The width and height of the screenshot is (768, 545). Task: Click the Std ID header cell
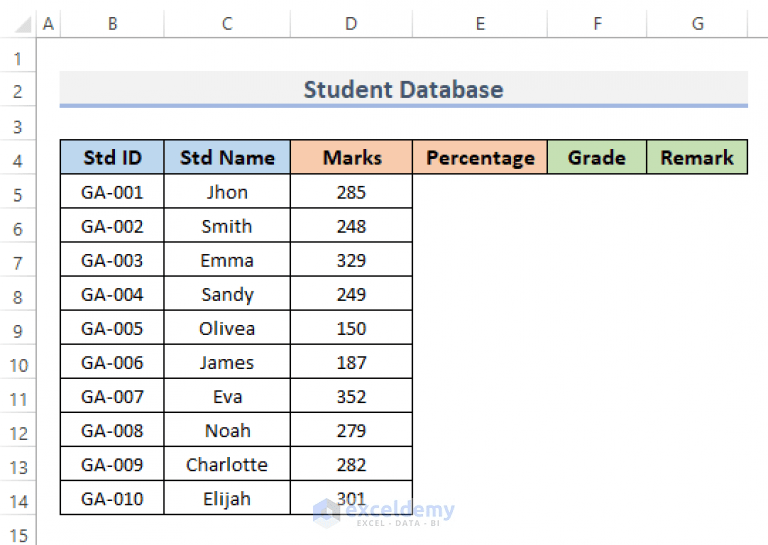point(112,157)
